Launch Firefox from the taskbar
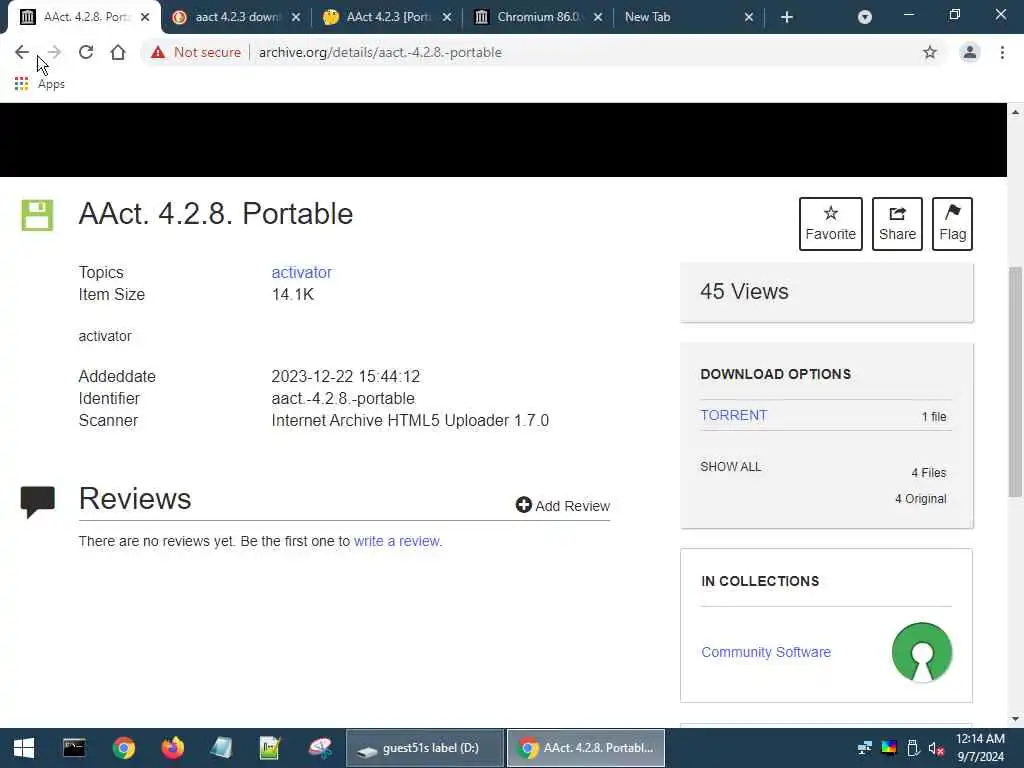Image resolution: width=1024 pixels, height=768 pixels. (172, 748)
